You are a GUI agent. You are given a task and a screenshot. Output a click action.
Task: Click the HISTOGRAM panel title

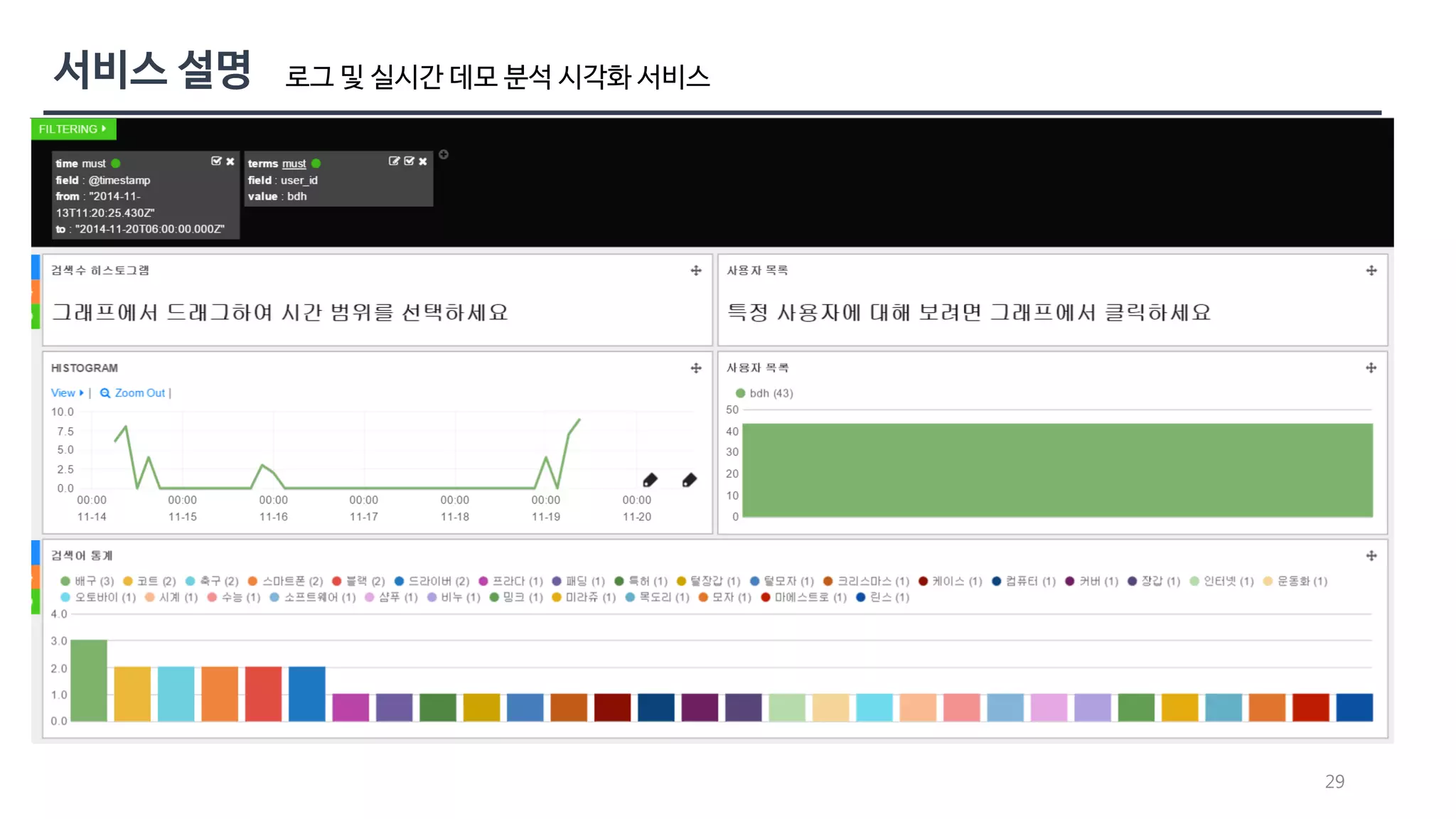click(x=85, y=368)
